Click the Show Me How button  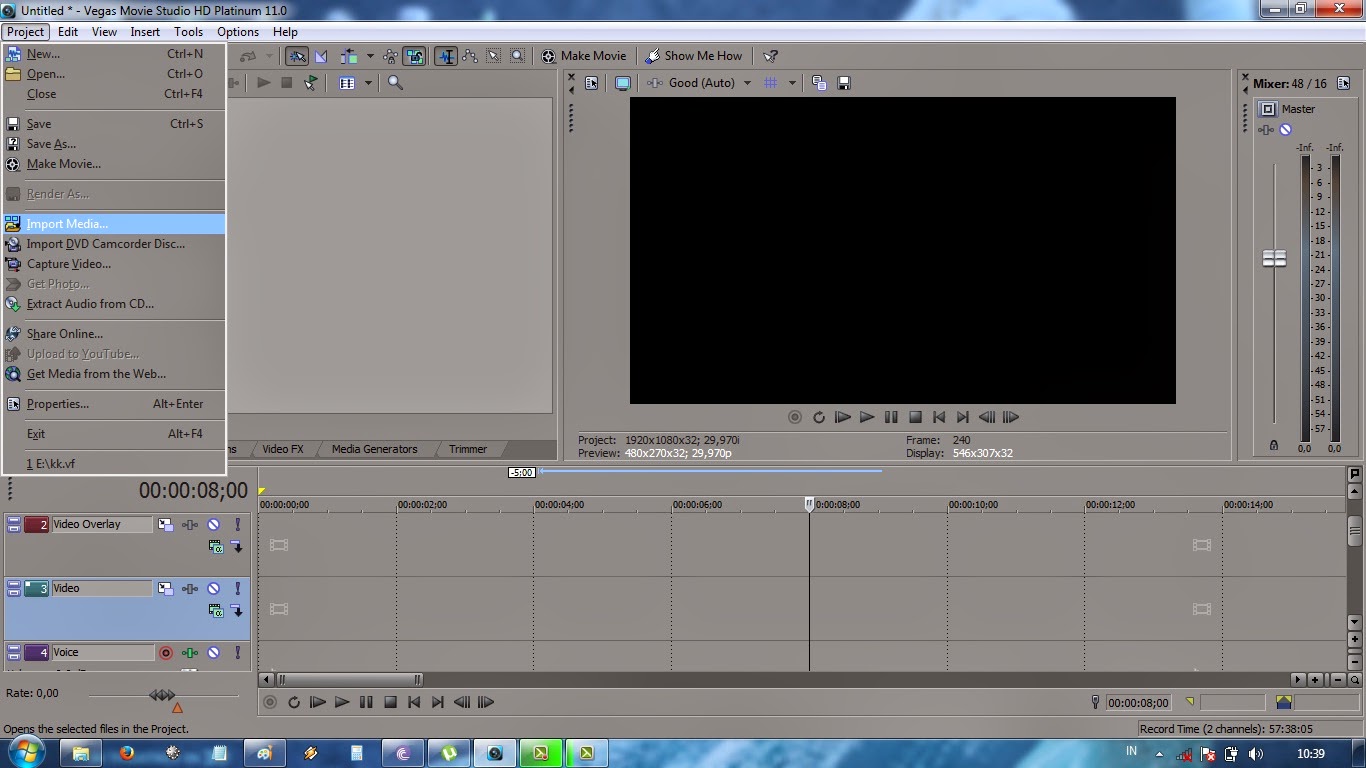coord(694,56)
